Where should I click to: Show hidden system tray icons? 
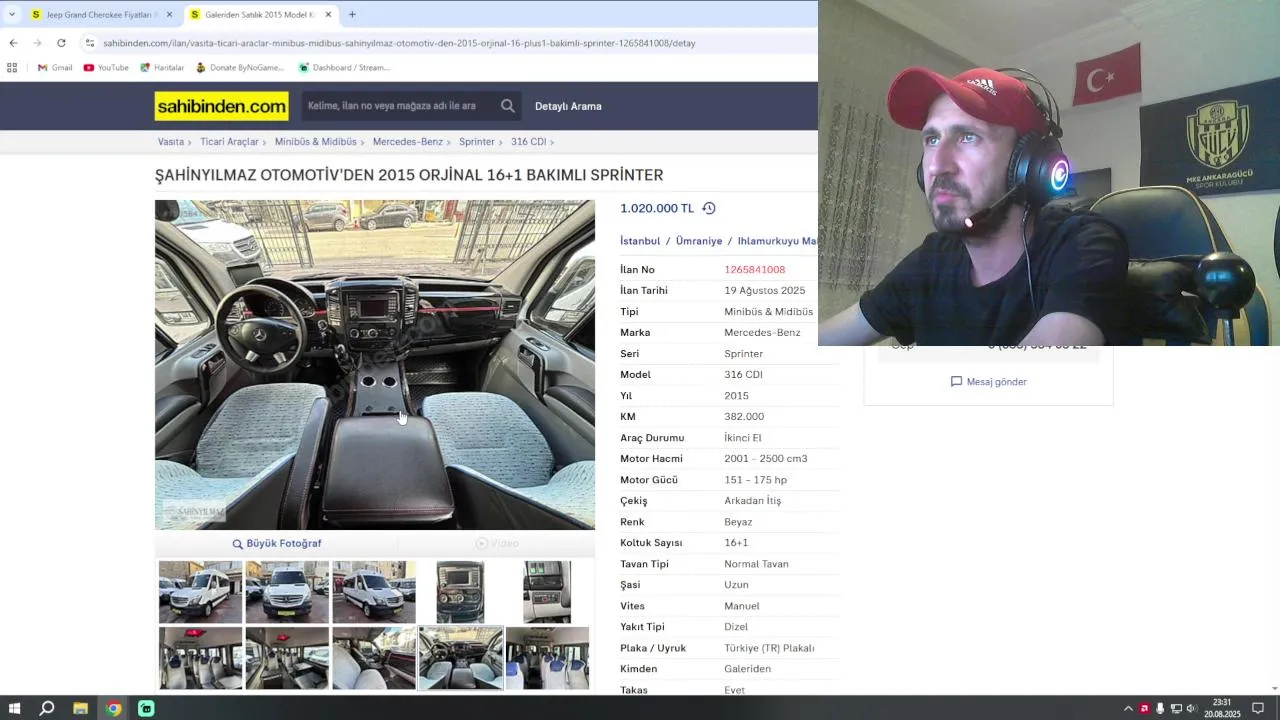pyautogui.click(x=1128, y=709)
